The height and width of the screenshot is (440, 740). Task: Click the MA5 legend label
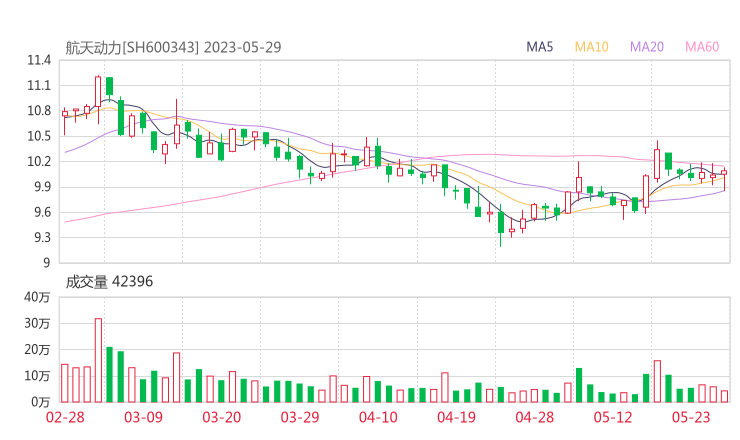[x=539, y=47]
